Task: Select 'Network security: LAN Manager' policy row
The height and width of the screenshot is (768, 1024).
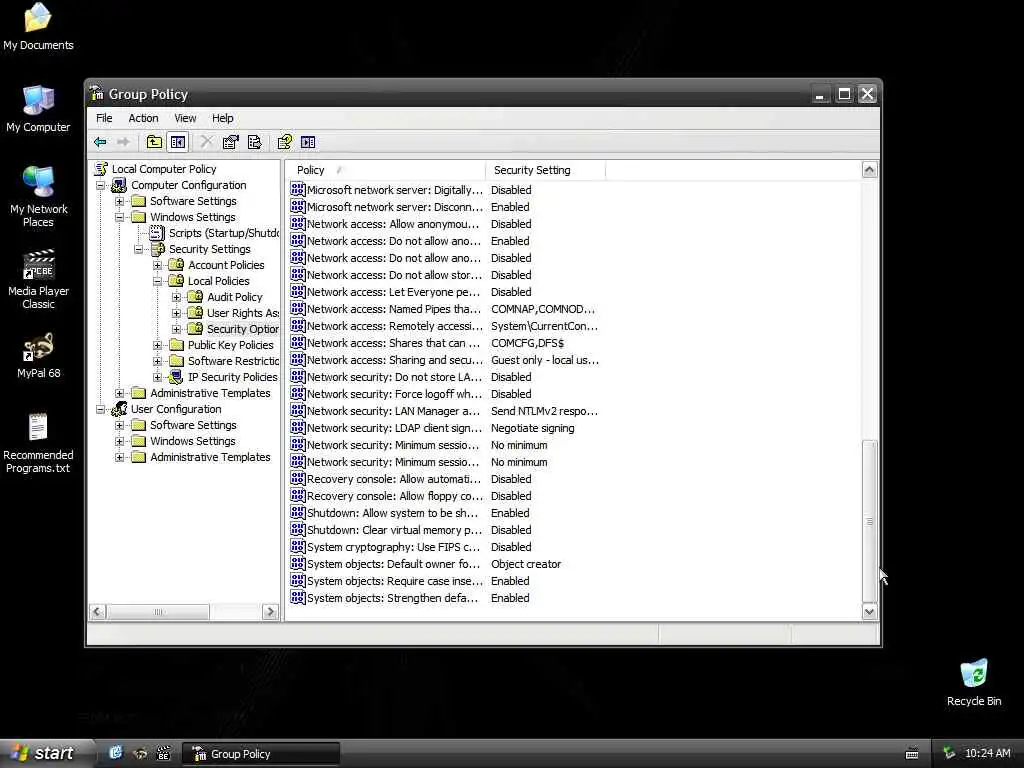Action: (x=444, y=411)
